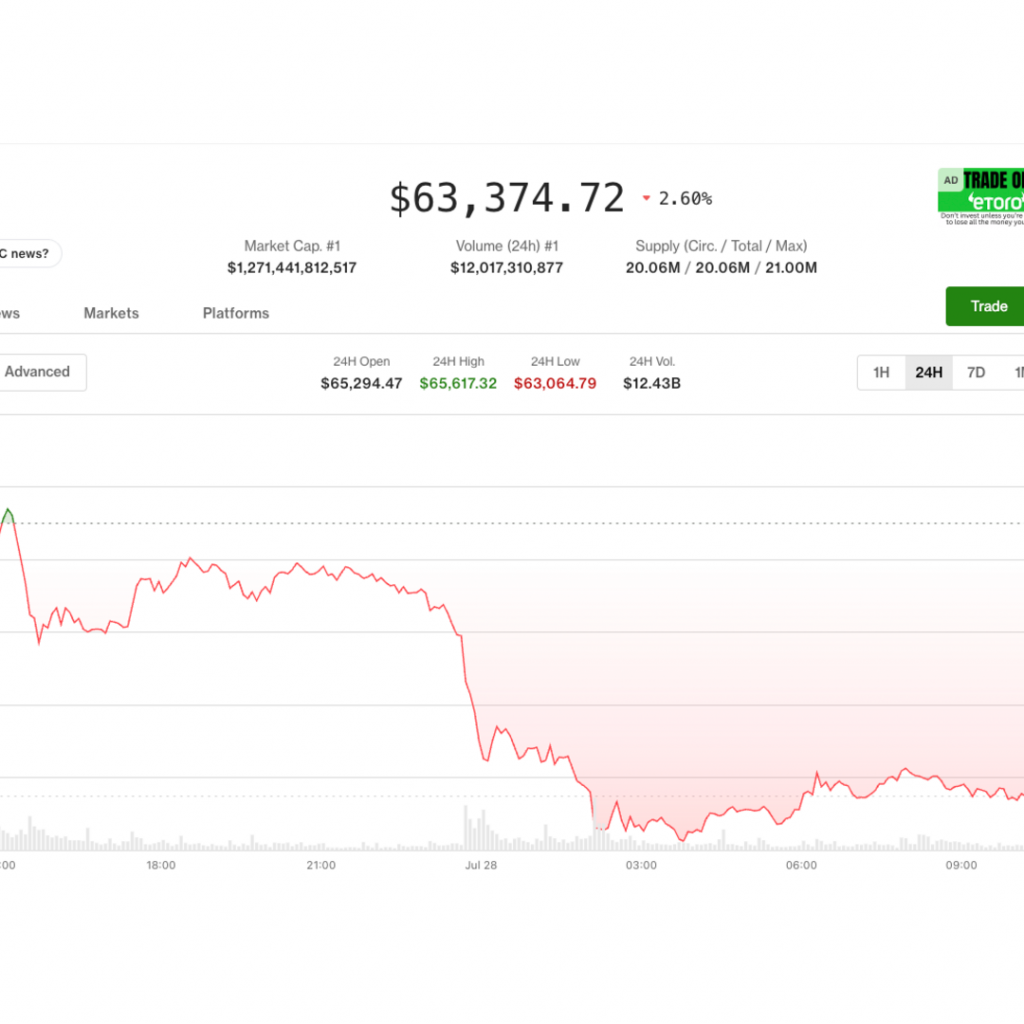Select the 24H timeframe

coord(929,372)
